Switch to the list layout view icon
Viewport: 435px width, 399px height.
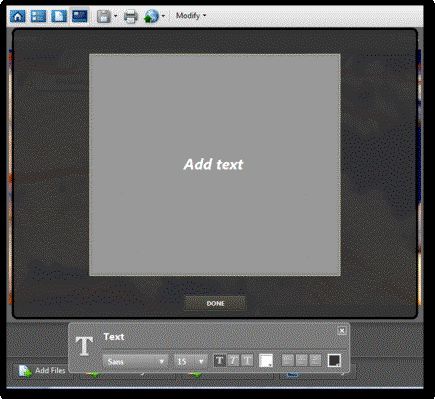click(38, 16)
